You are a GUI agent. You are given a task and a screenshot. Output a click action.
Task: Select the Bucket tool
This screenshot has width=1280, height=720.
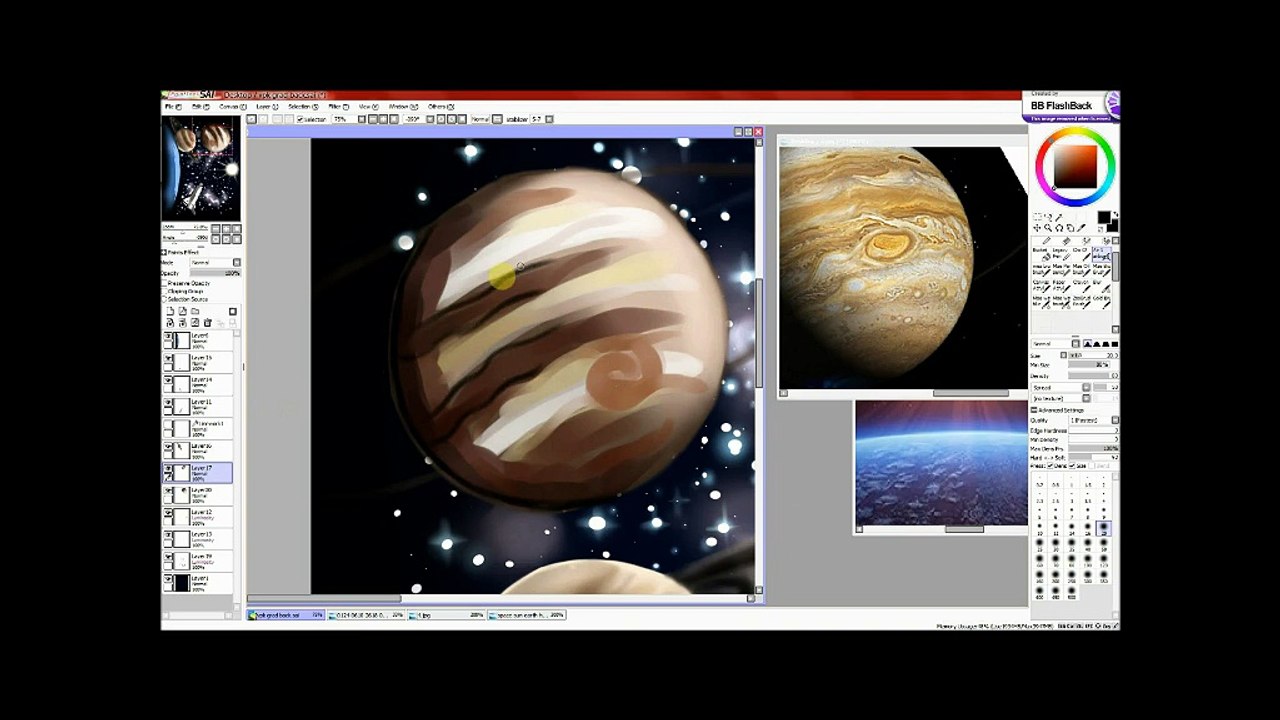[1041, 254]
